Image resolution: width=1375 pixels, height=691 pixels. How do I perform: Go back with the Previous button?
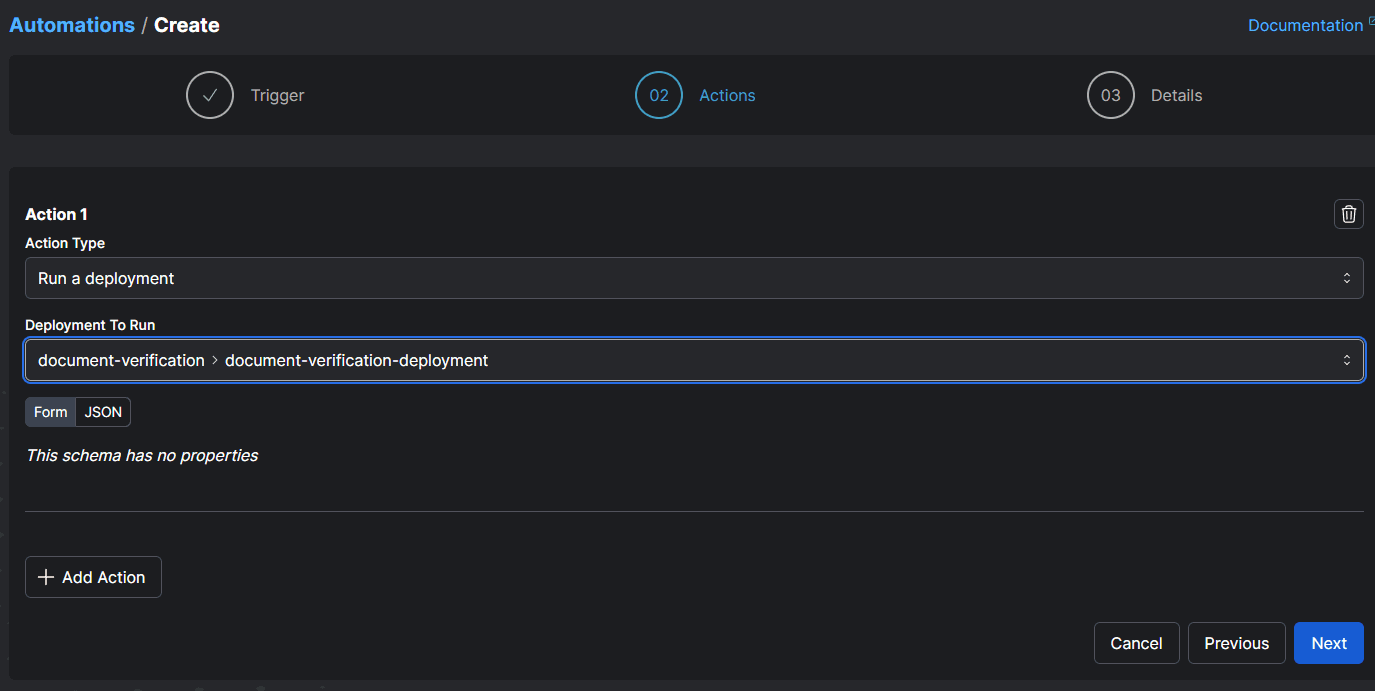click(x=1236, y=643)
